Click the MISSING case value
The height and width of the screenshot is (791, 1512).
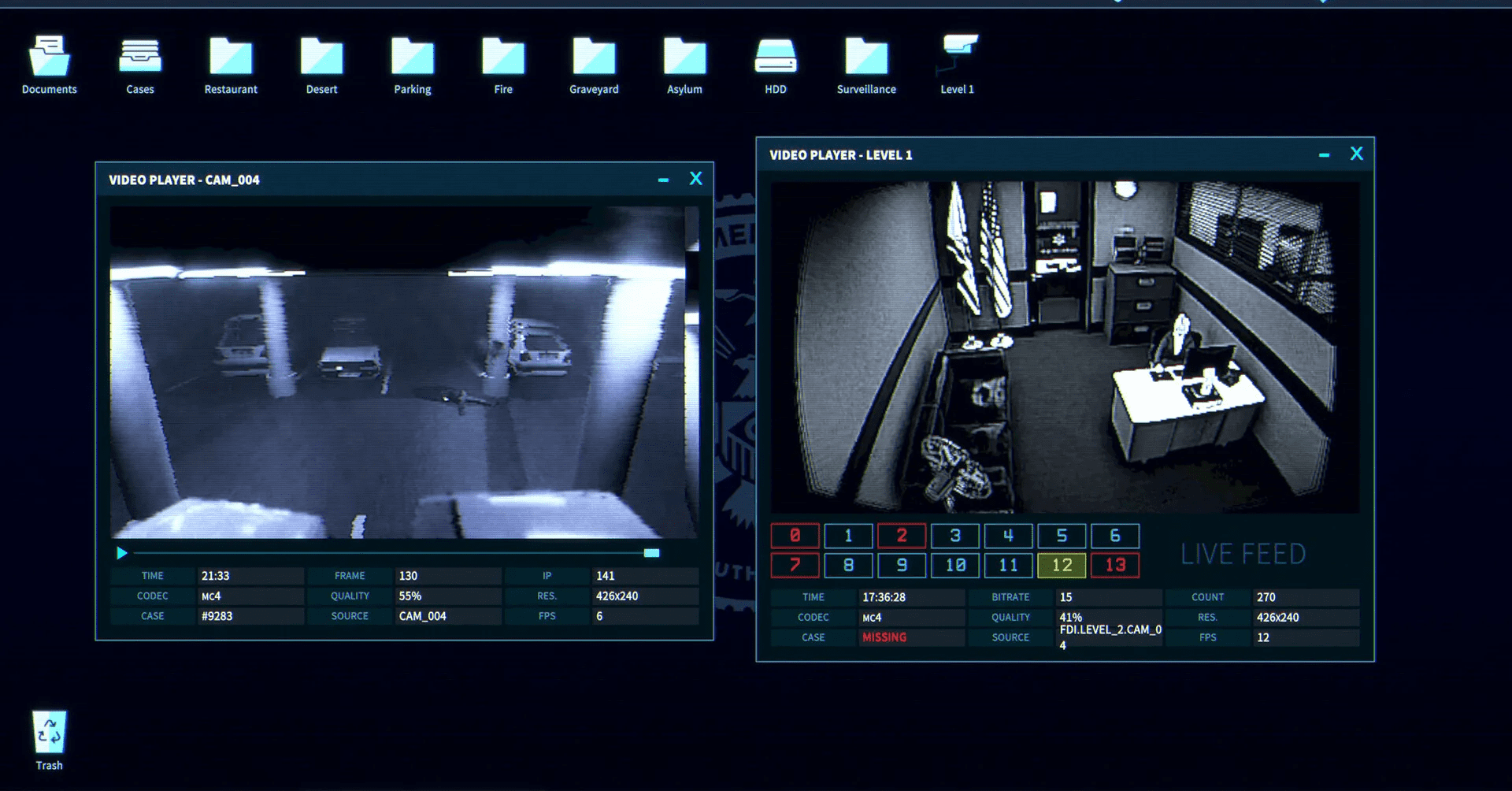pyautogui.click(x=884, y=637)
